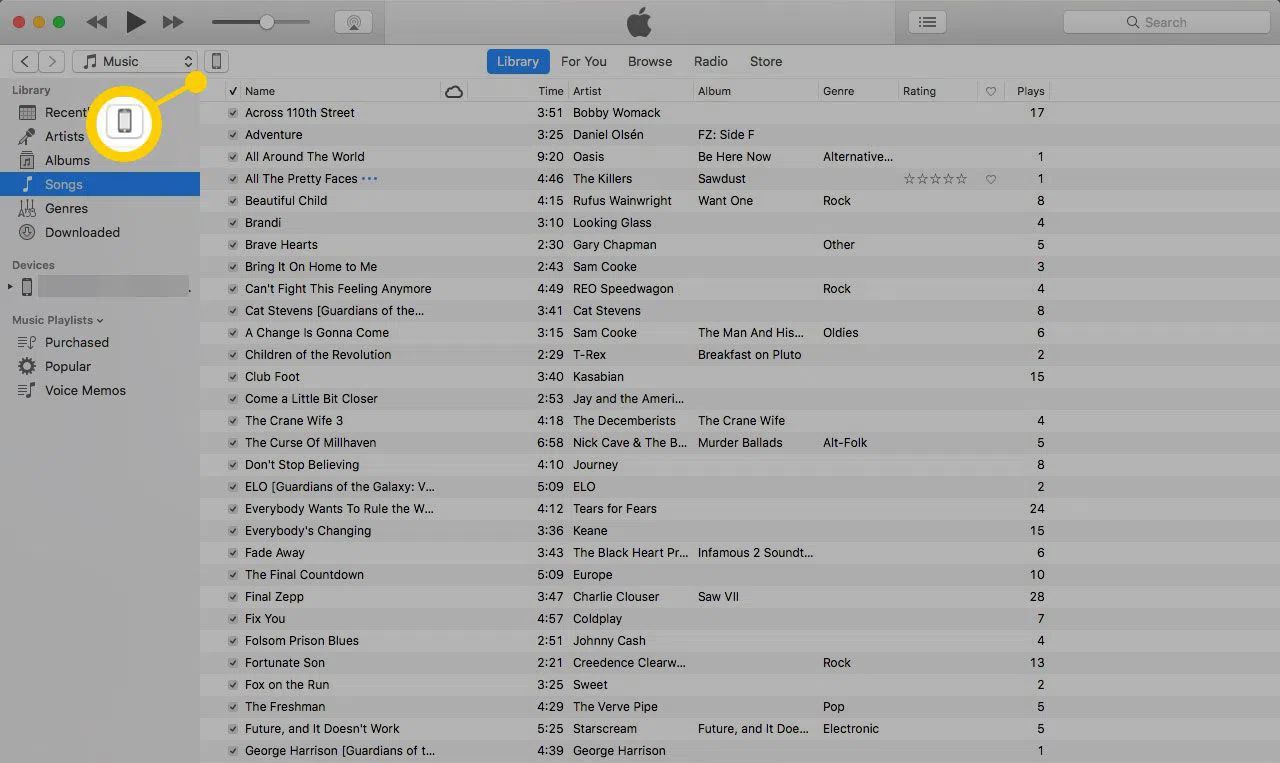Switch to the For You tab

tap(584, 61)
